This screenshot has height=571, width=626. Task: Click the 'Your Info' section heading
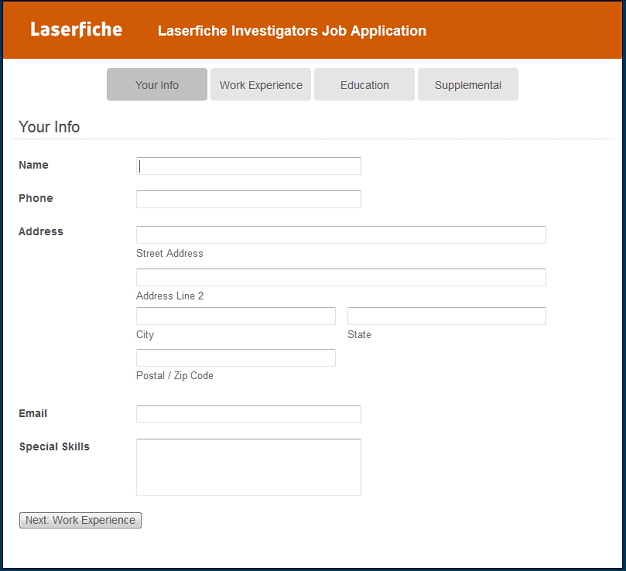[x=49, y=127]
